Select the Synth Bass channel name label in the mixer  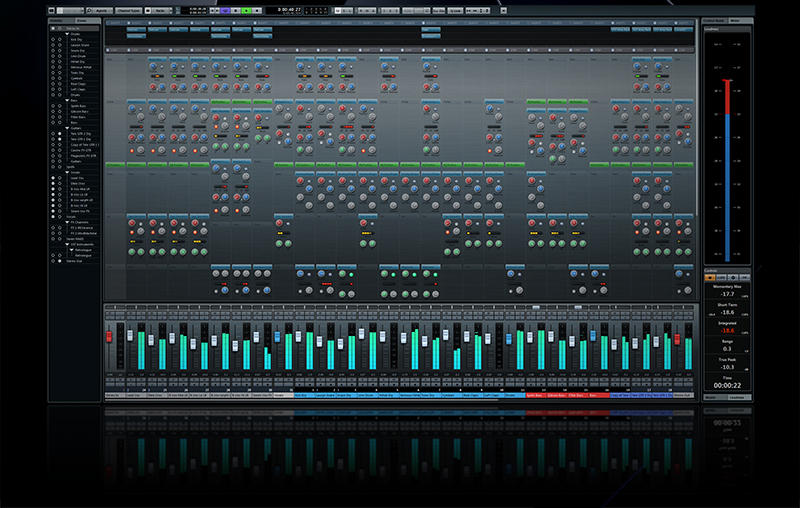click(x=536, y=395)
